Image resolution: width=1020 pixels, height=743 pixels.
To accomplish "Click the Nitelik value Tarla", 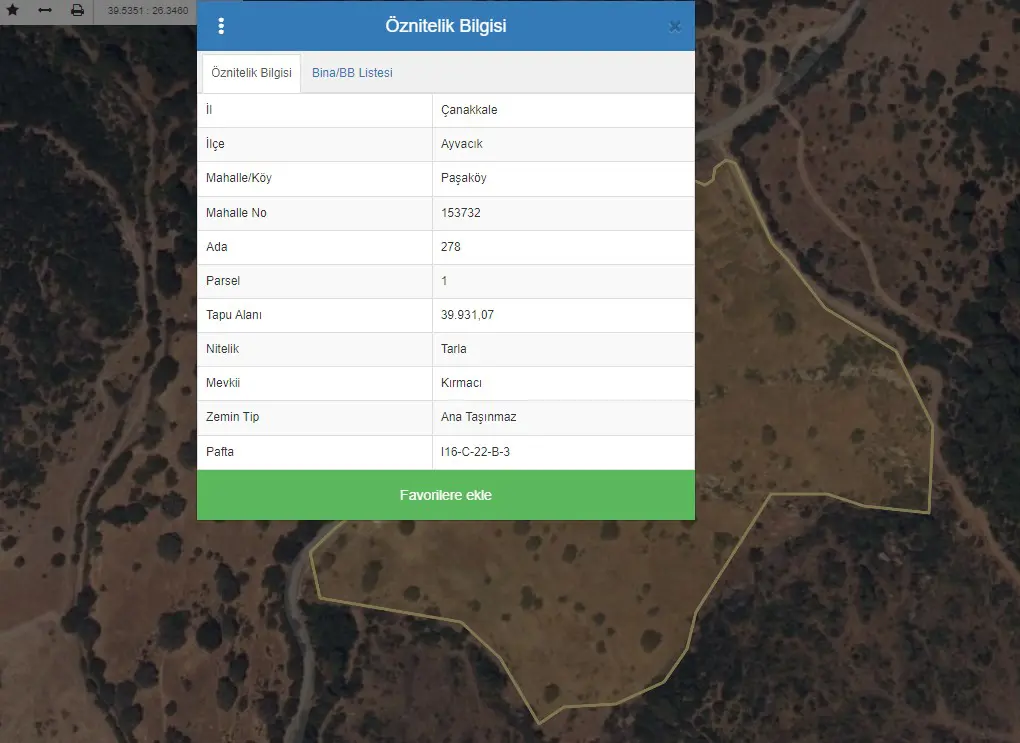I will pos(453,349).
